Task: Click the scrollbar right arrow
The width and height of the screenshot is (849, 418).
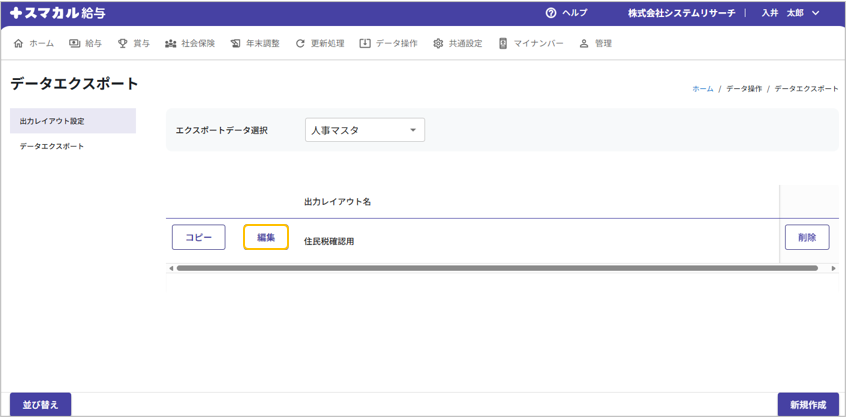Action: point(834,268)
